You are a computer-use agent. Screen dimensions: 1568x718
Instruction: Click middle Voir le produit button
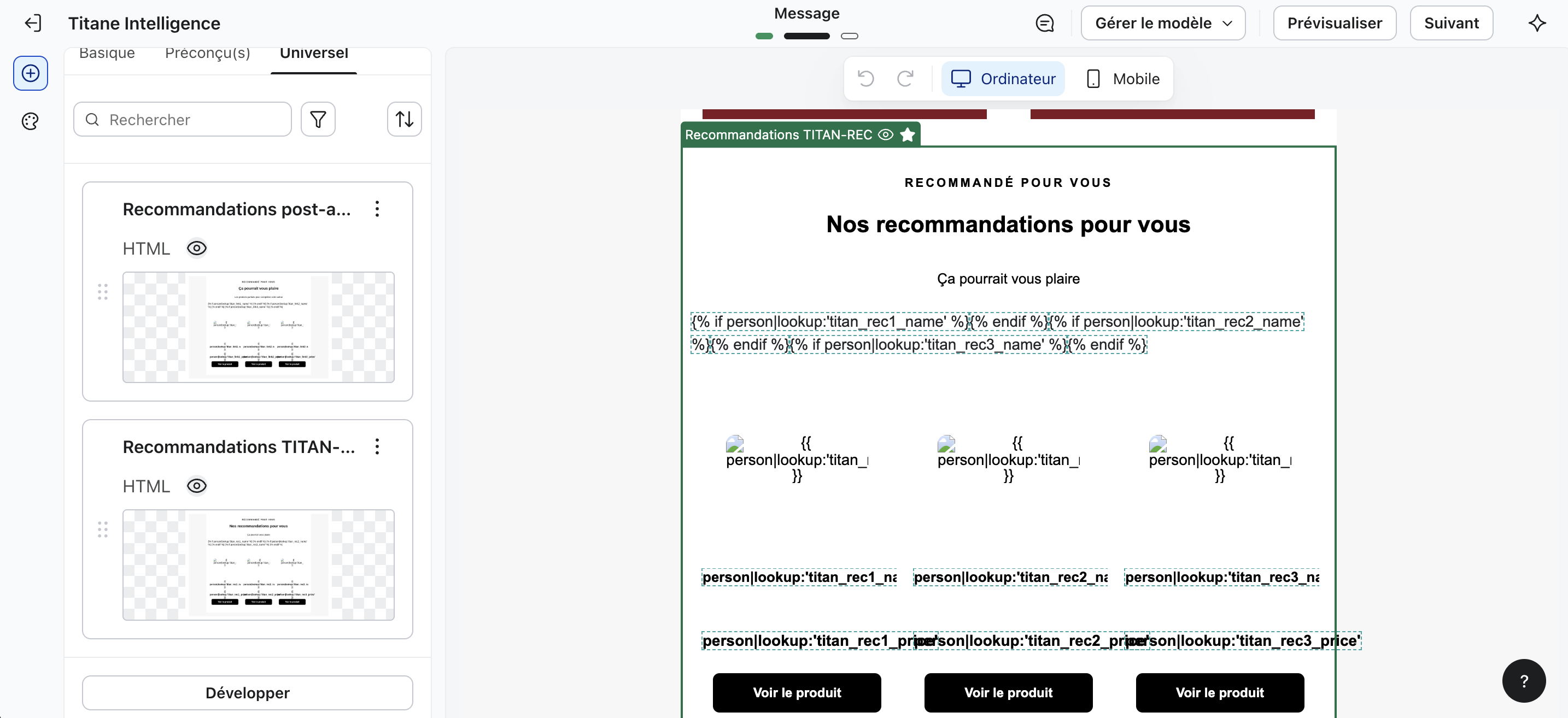tap(1008, 692)
